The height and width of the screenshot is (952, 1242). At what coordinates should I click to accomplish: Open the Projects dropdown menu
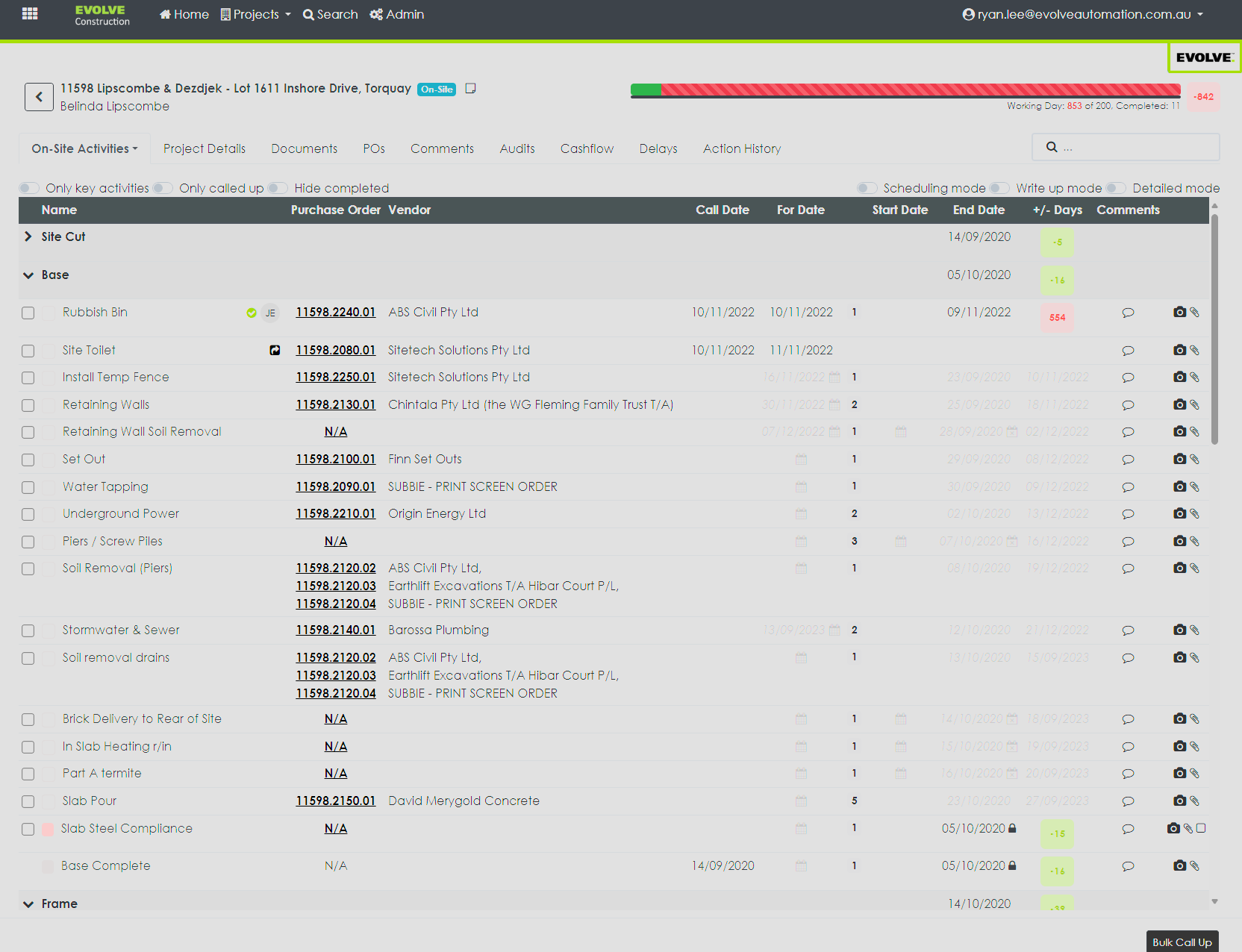256,14
